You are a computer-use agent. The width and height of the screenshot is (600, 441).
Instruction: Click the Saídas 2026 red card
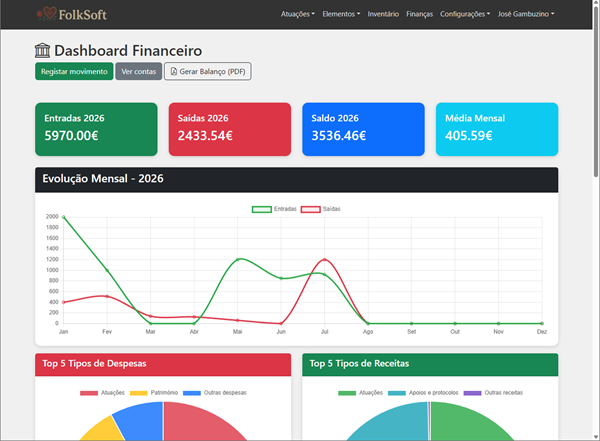(x=230, y=129)
